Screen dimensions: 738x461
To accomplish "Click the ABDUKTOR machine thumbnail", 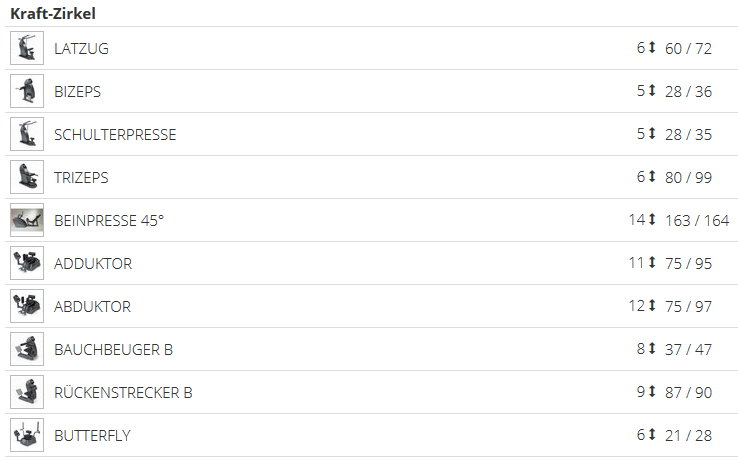I will coord(27,306).
